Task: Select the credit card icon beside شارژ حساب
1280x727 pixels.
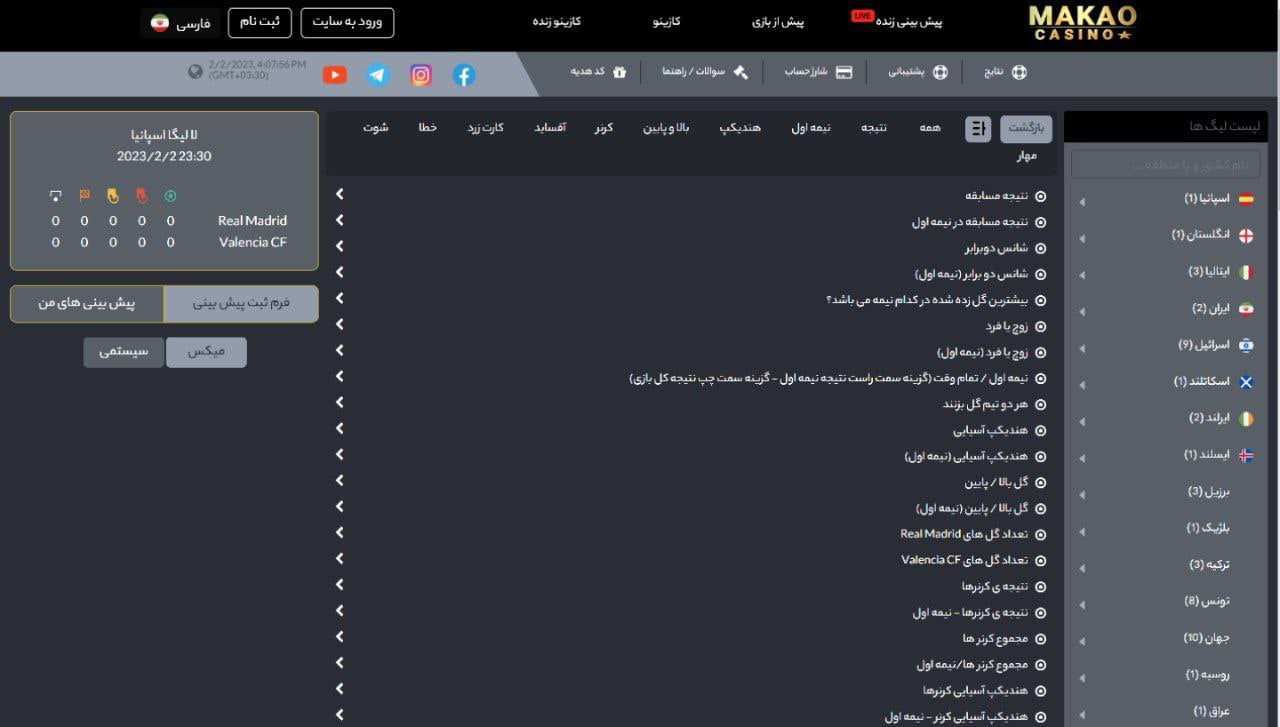Action: (845, 71)
